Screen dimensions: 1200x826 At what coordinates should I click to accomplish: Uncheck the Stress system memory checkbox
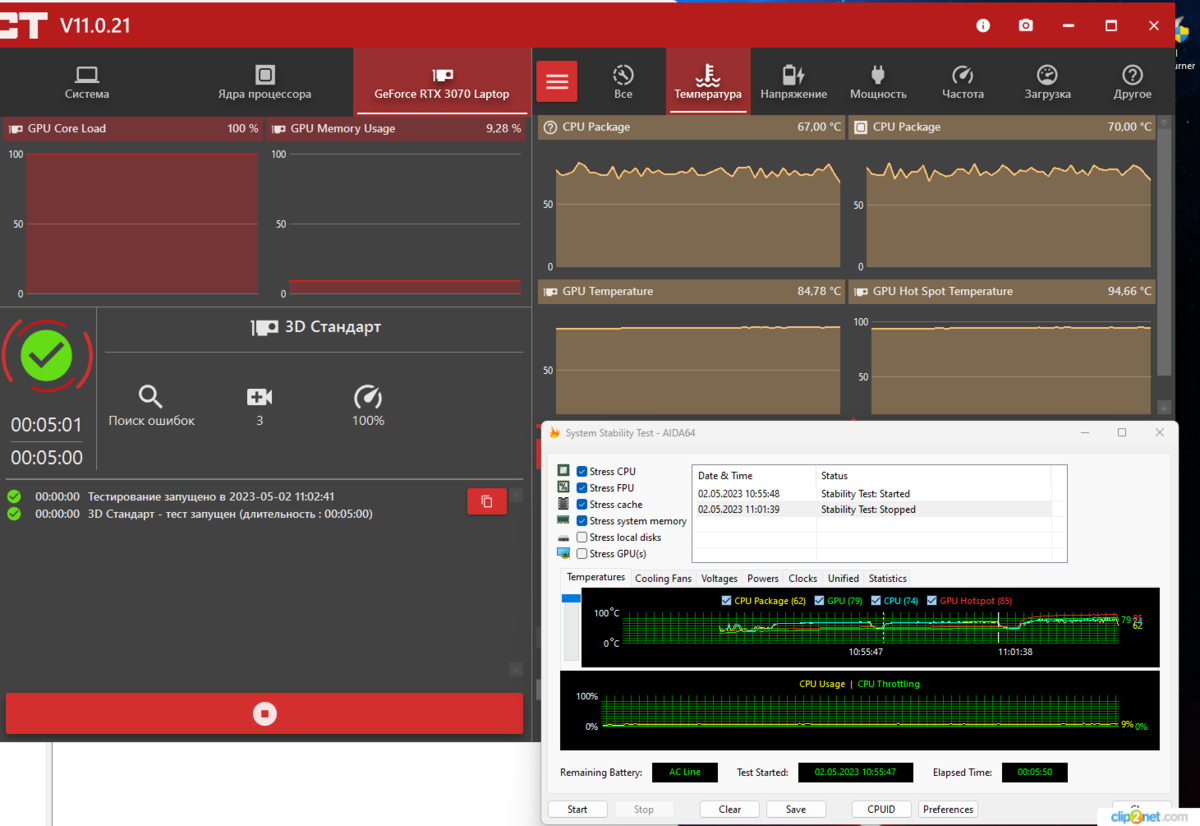point(582,520)
